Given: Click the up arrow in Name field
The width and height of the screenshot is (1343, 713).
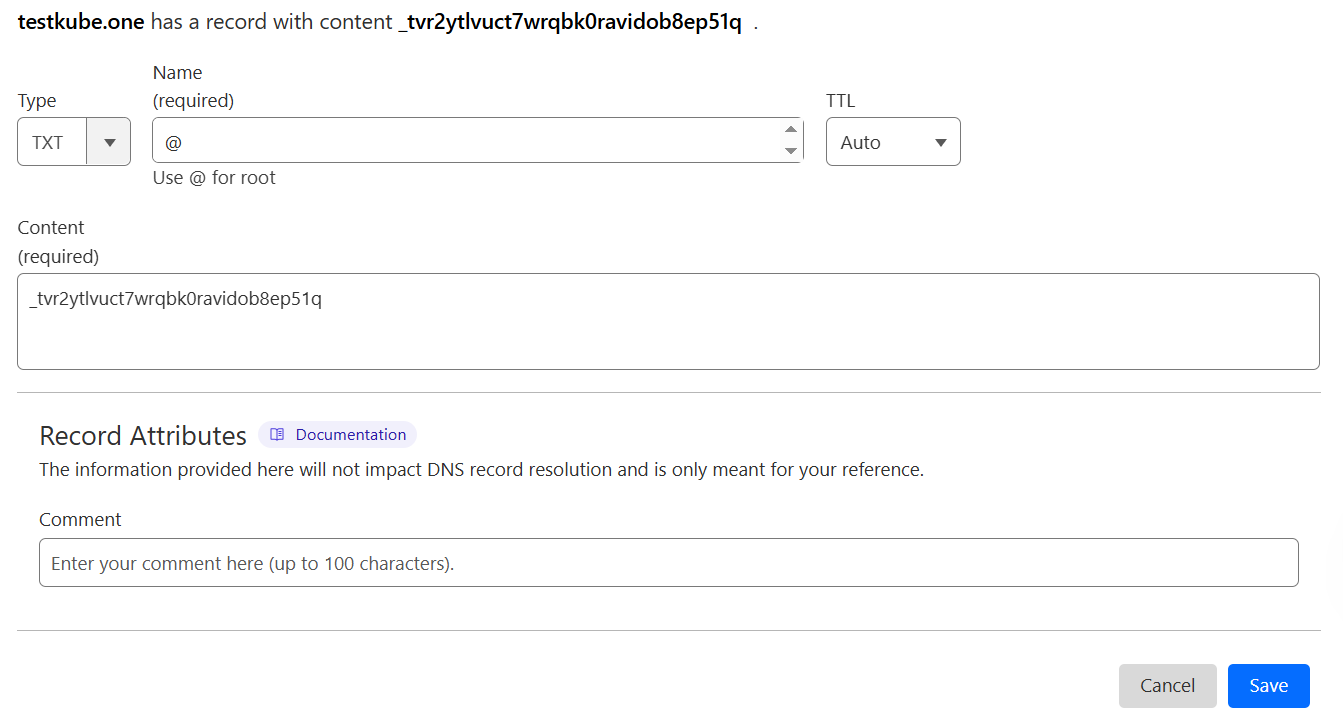Looking at the screenshot, I should click(x=791, y=129).
